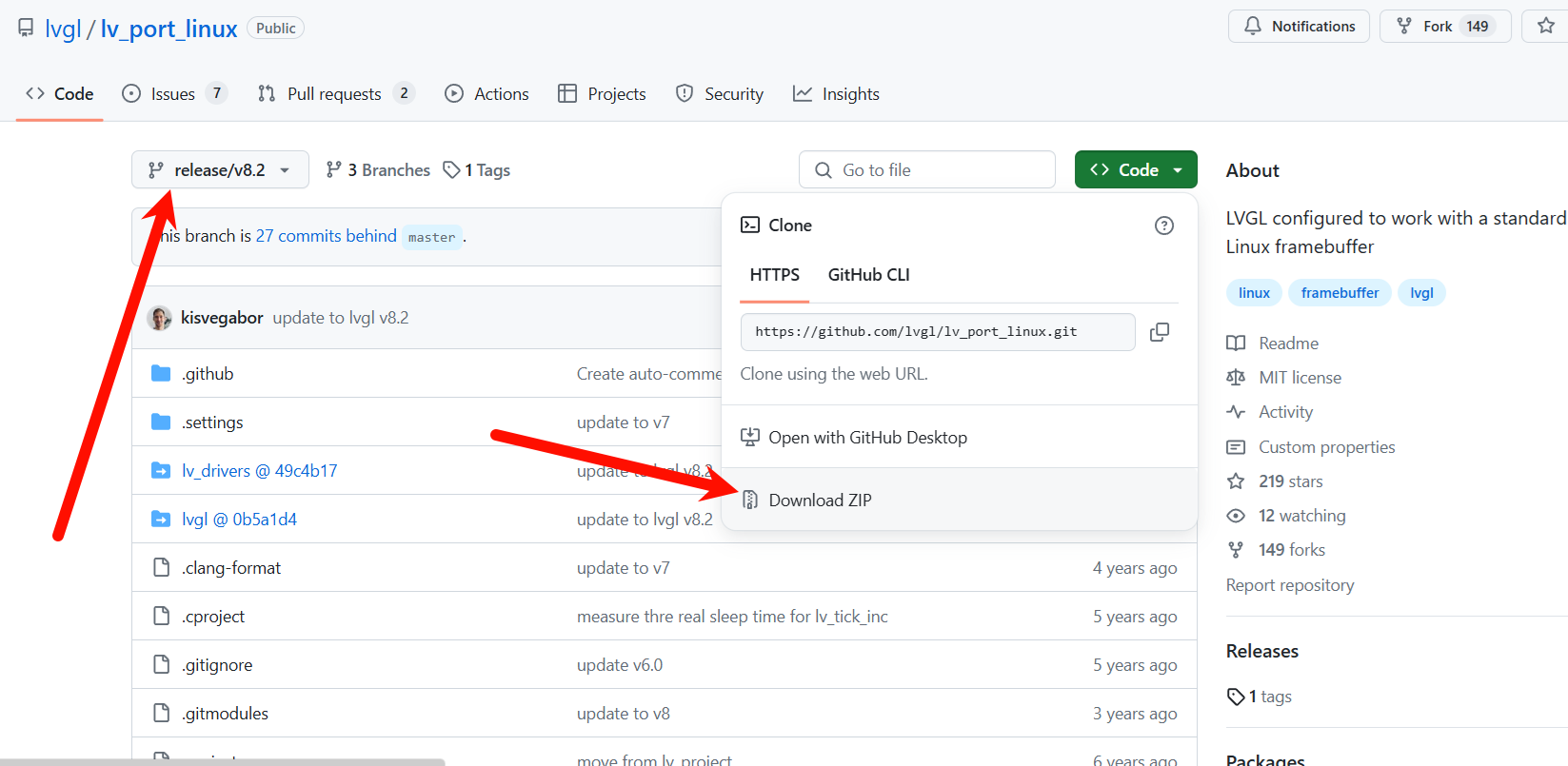Image resolution: width=1568 pixels, height=766 pixels.
Task: Open the .gitignore file
Action: point(217,665)
